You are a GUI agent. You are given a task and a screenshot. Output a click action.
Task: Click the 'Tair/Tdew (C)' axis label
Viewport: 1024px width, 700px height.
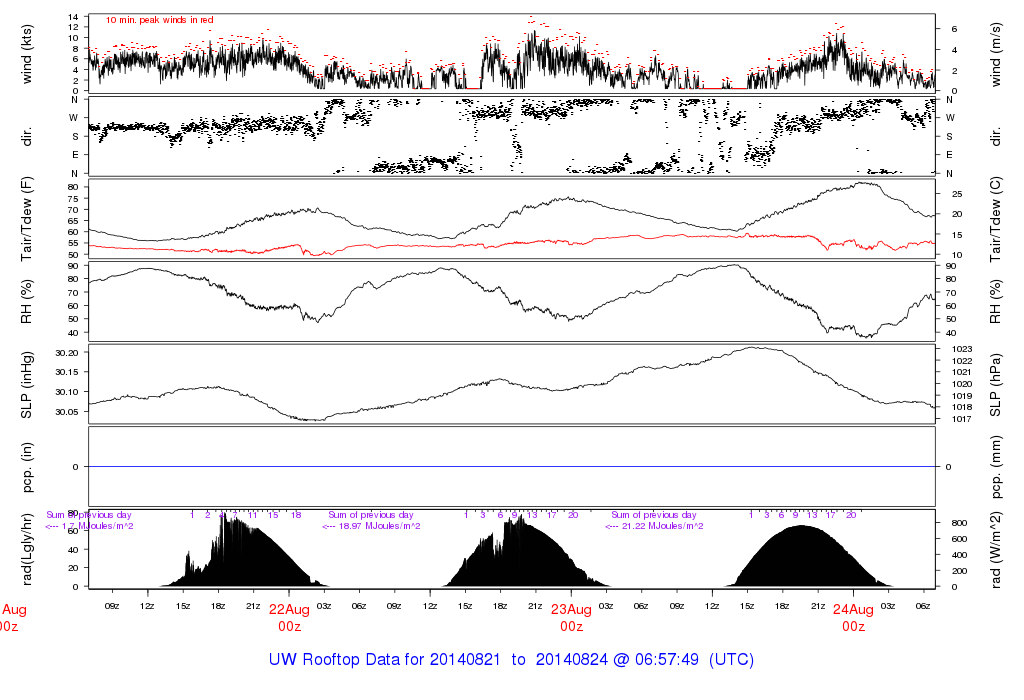point(996,219)
